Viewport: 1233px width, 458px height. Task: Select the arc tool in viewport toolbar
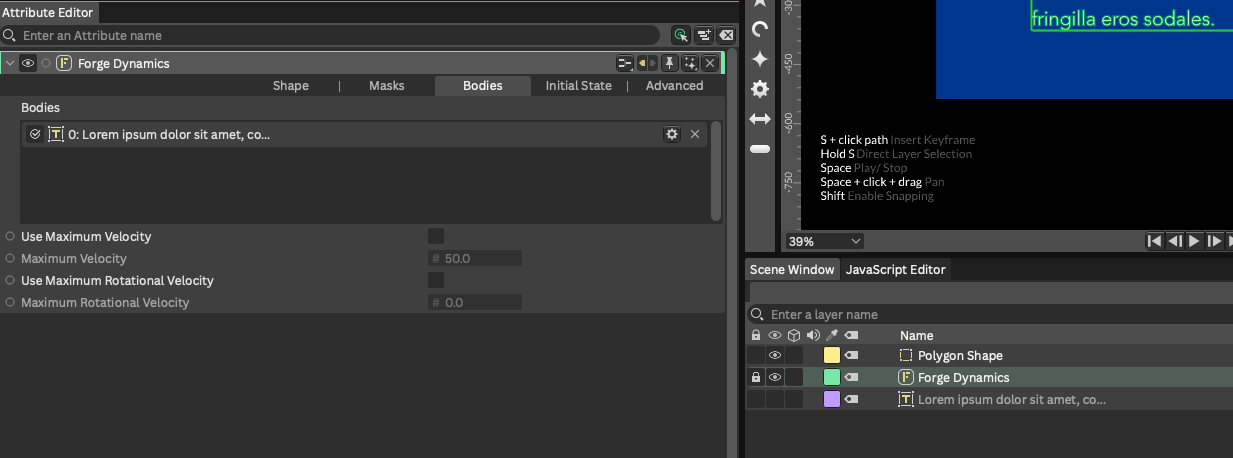pyautogui.click(x=760, y=29)
